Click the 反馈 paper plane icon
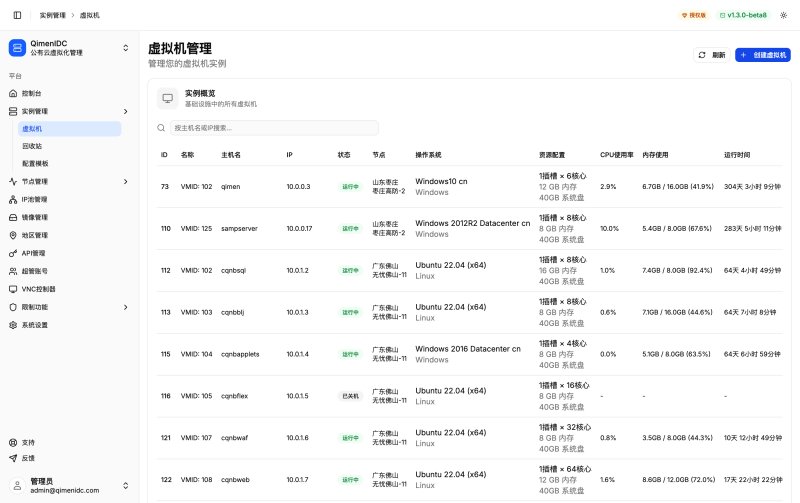The image size is (800, 503). [13, 458]
